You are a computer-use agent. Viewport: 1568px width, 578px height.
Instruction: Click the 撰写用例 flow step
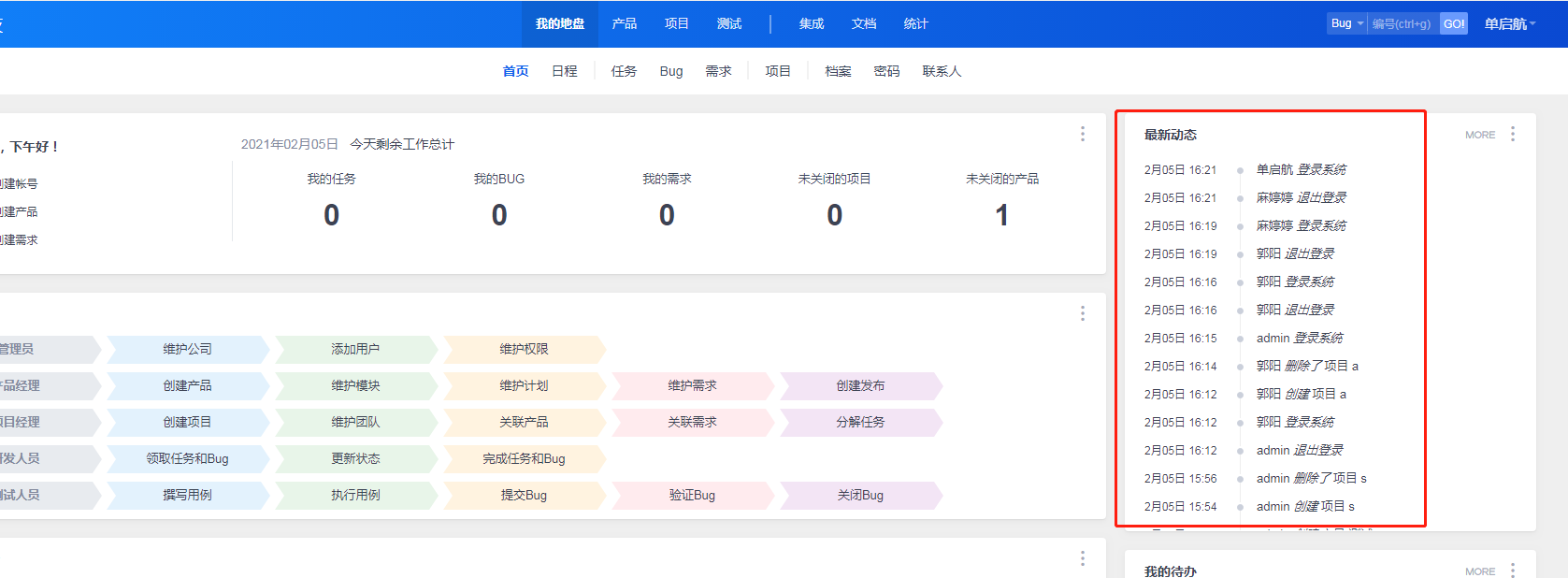[188, 495]
